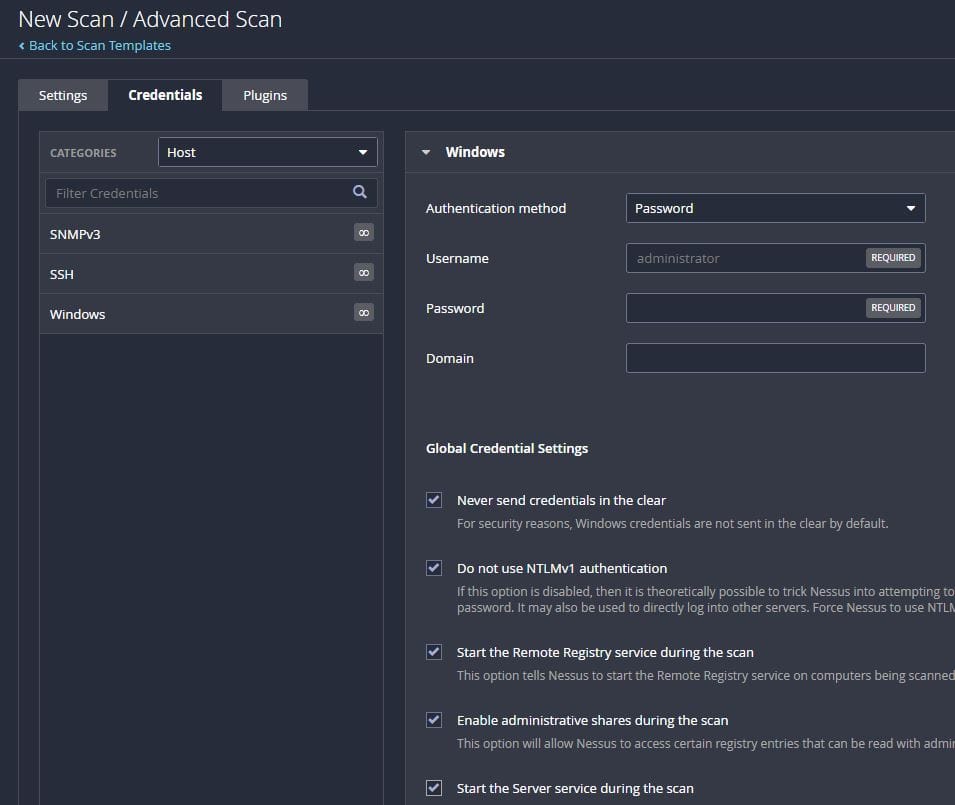
Task: Select the Credentials tab
Action: click(165, 95)
